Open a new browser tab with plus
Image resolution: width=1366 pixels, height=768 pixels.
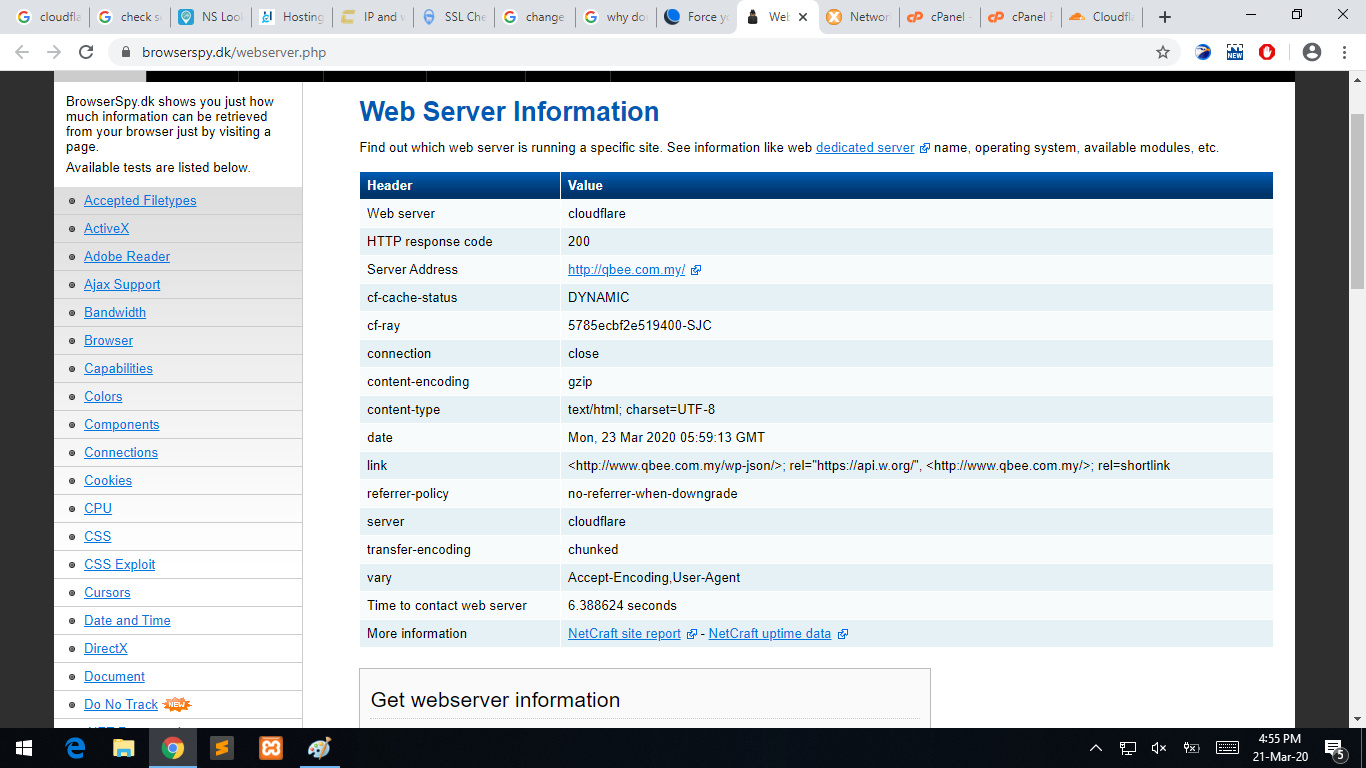[x=1165, y=17]
